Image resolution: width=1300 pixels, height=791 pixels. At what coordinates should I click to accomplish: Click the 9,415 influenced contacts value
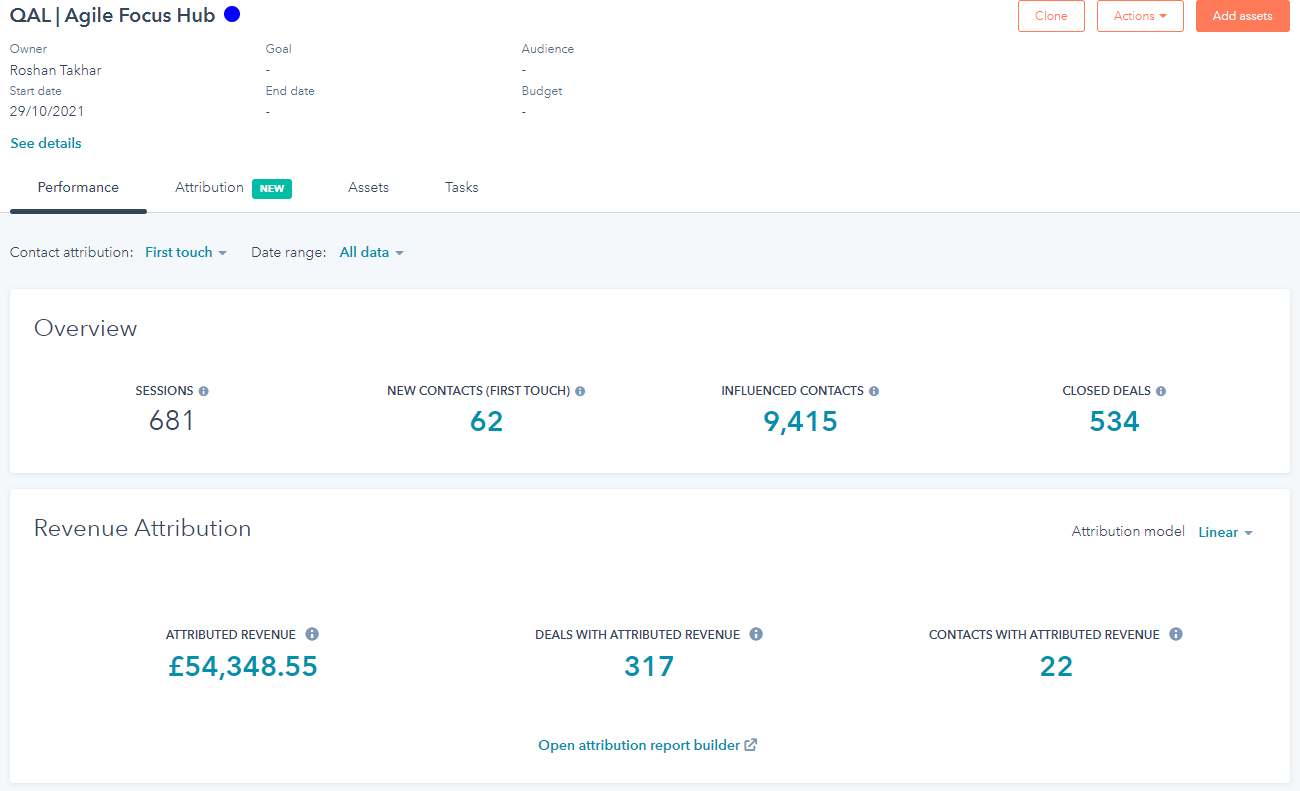(x=800, y=422)
